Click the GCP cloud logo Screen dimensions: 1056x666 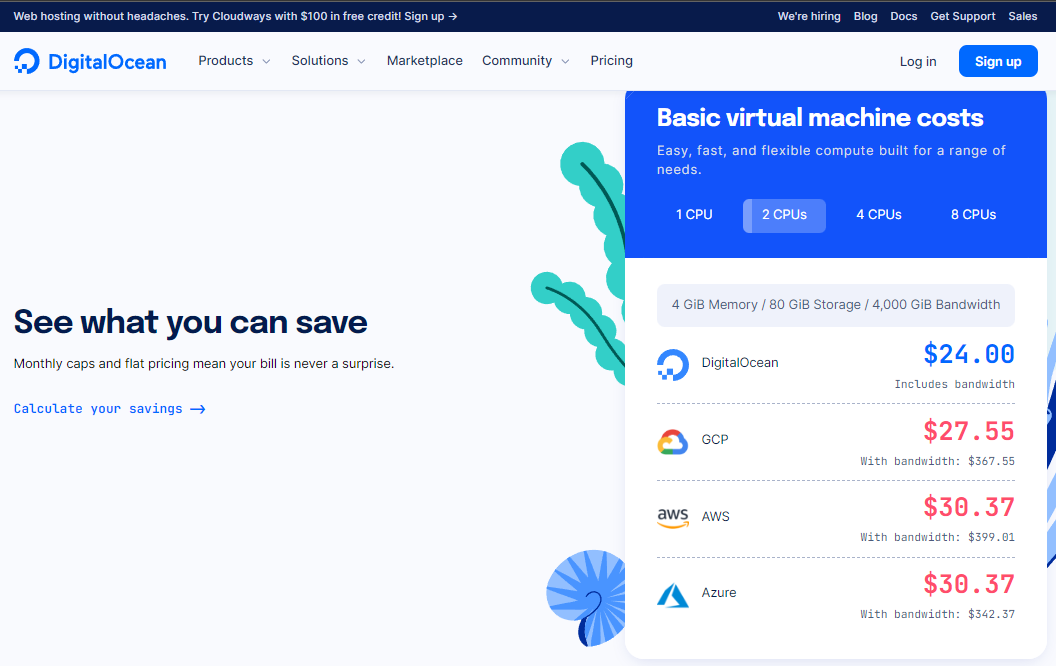click(673, 442)
